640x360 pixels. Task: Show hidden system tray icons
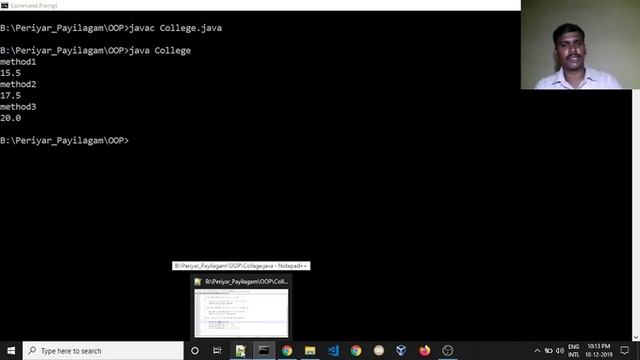(537, 351)
